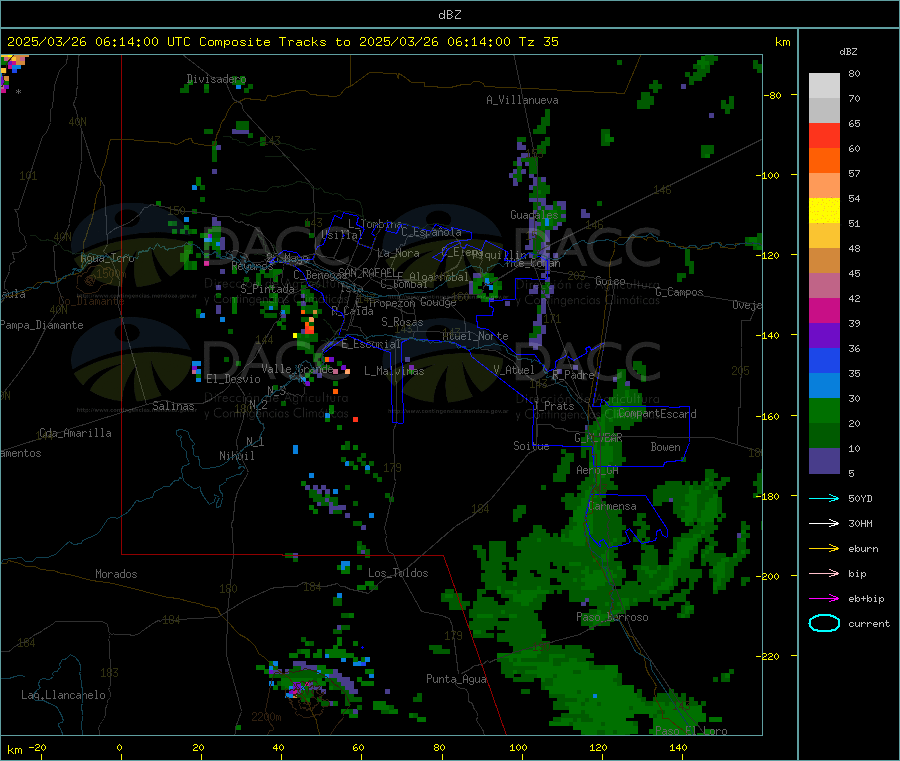Click the dusty pink 45 dBZ swatch
The image size is (900, 761).
(x=824, y=285)
